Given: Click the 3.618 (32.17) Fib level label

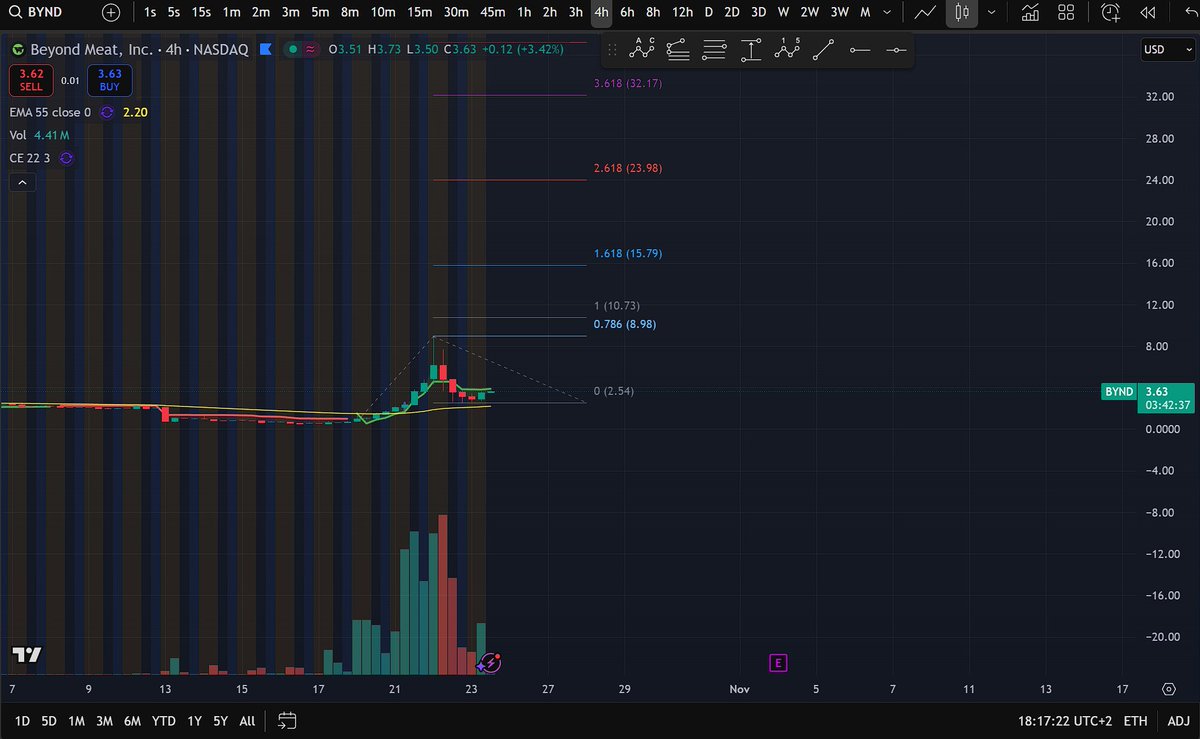Looking at the screenshot, I should [627, 84].
